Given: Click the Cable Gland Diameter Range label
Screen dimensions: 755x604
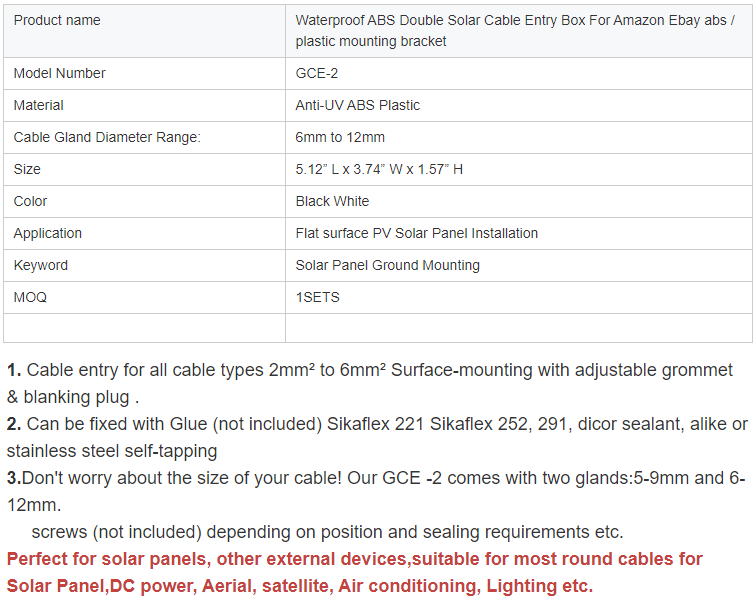Looking at the screenshot, I should point(107,137).
